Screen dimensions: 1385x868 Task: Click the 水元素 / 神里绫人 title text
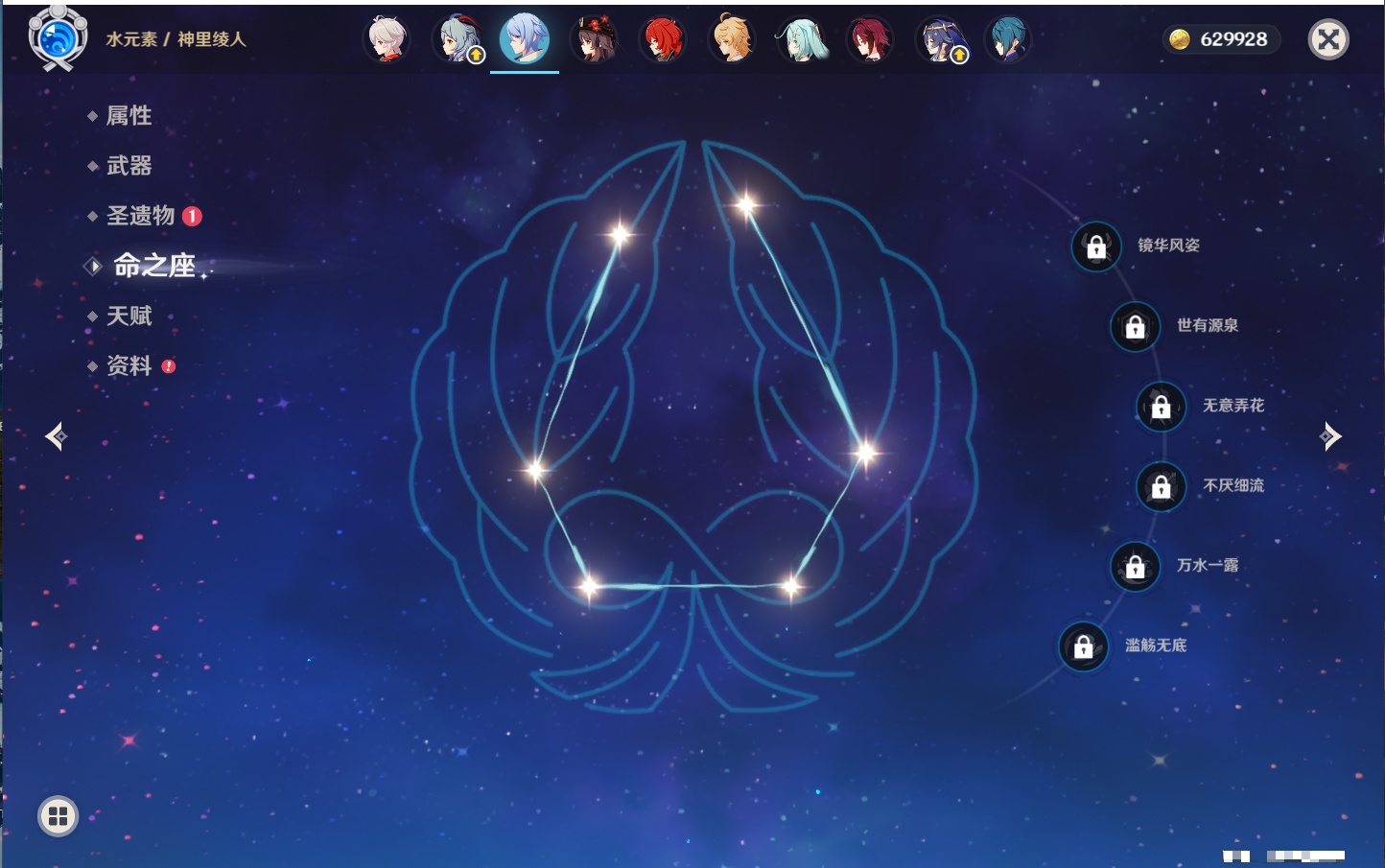(176, 39)
